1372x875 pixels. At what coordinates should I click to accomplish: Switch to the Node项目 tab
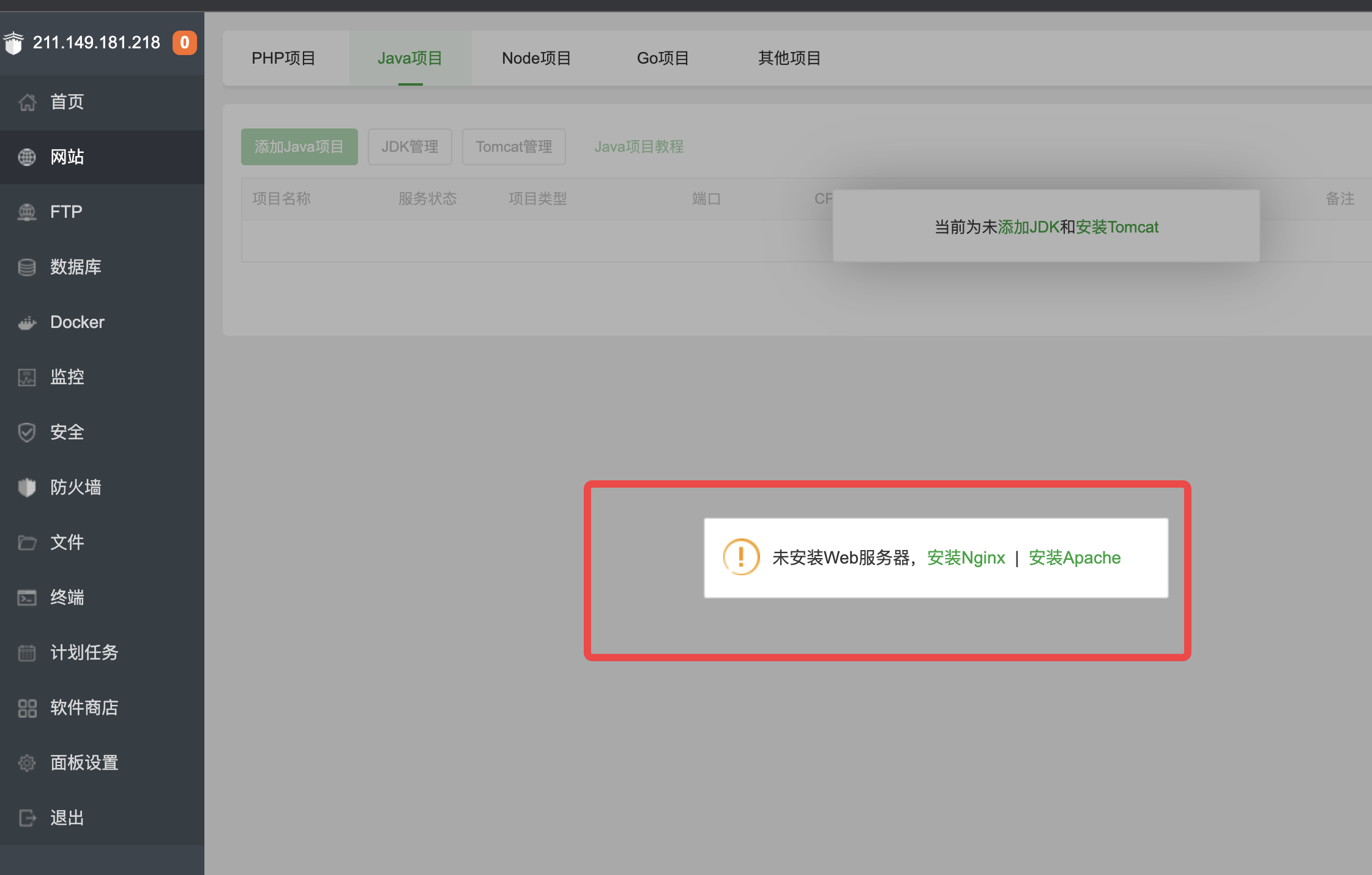tap(536, 58)
